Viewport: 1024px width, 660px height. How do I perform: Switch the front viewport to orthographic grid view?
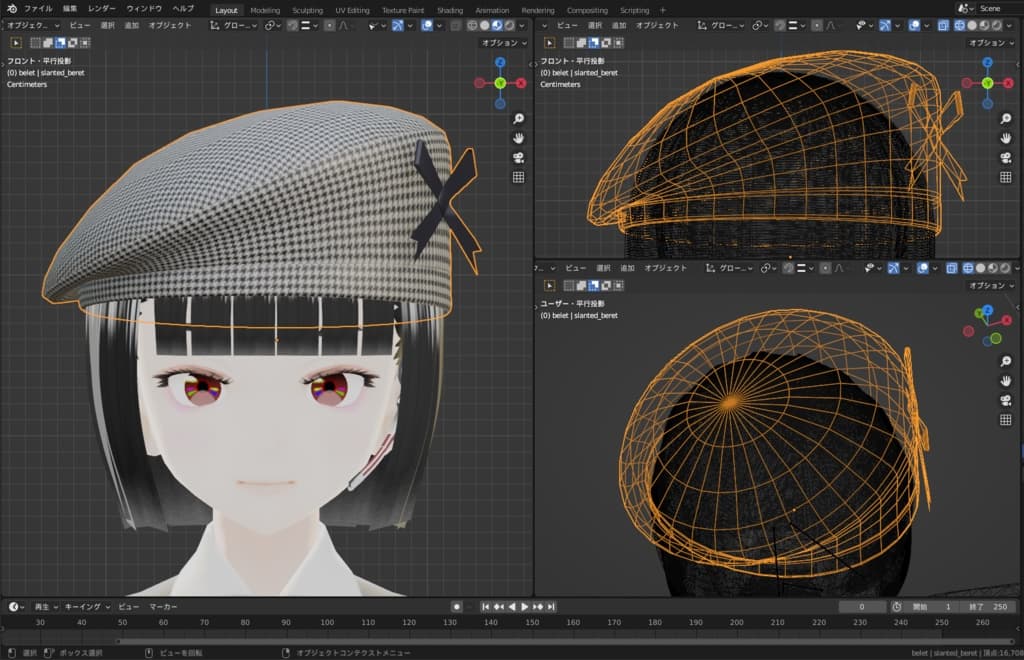(518, 178)
